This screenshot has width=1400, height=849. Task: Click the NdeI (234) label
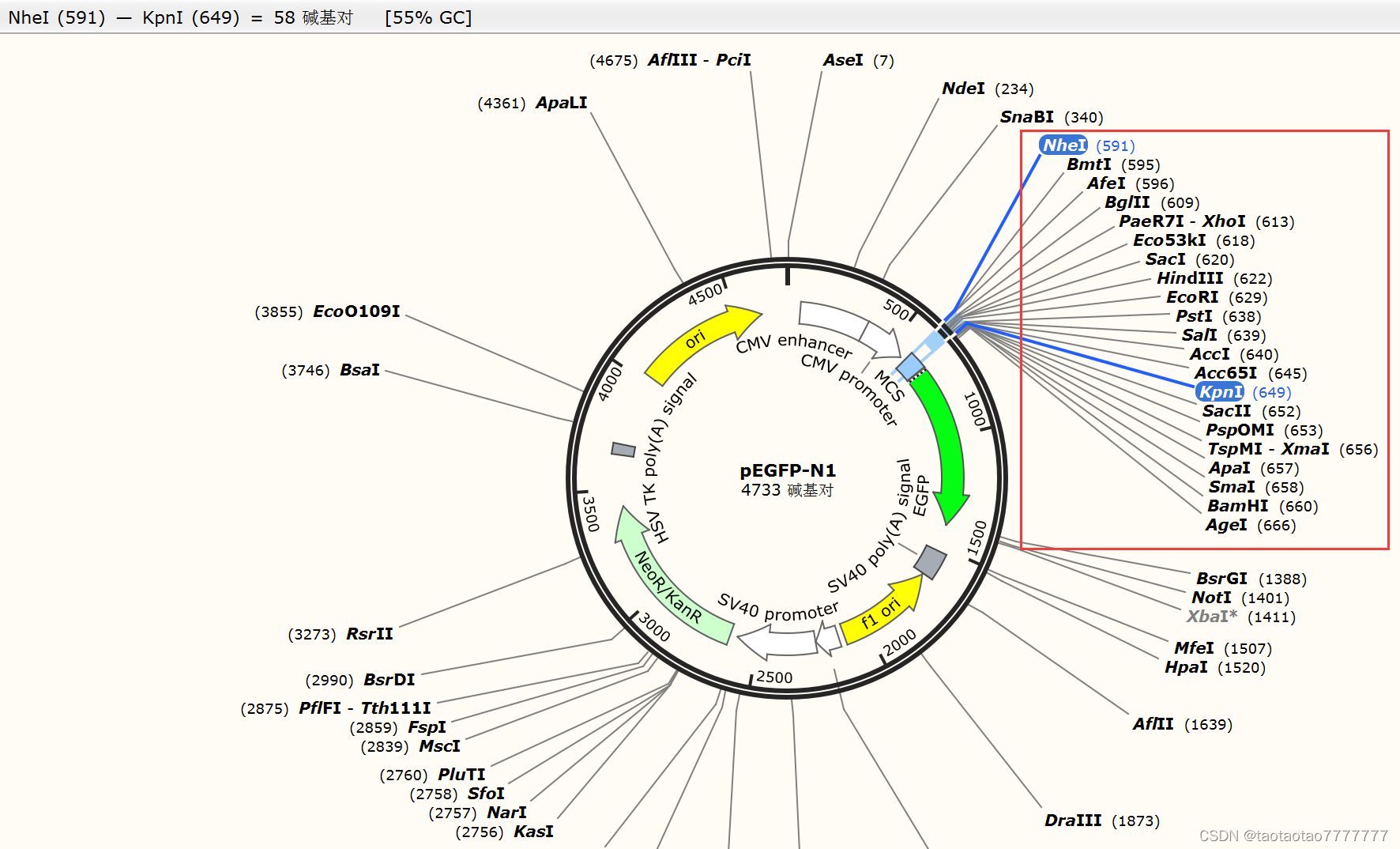point(988,89)
